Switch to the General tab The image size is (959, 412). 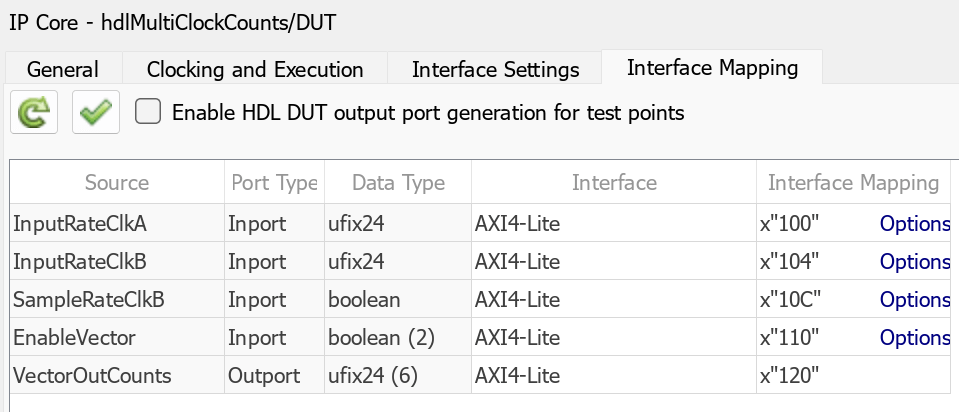pyautogui.click(x=62, y=70)
